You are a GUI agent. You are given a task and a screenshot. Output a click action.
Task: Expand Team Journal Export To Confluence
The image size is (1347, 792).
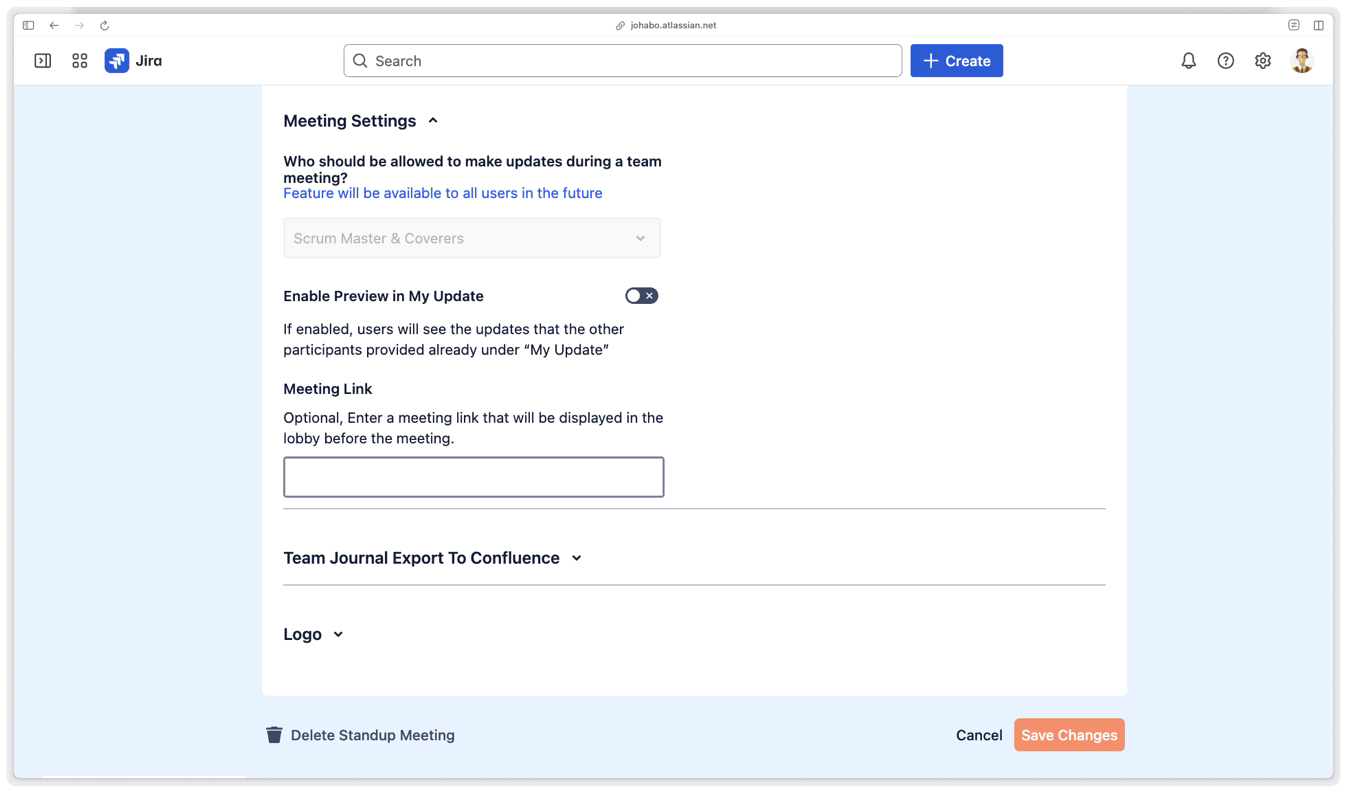(576, 558)
